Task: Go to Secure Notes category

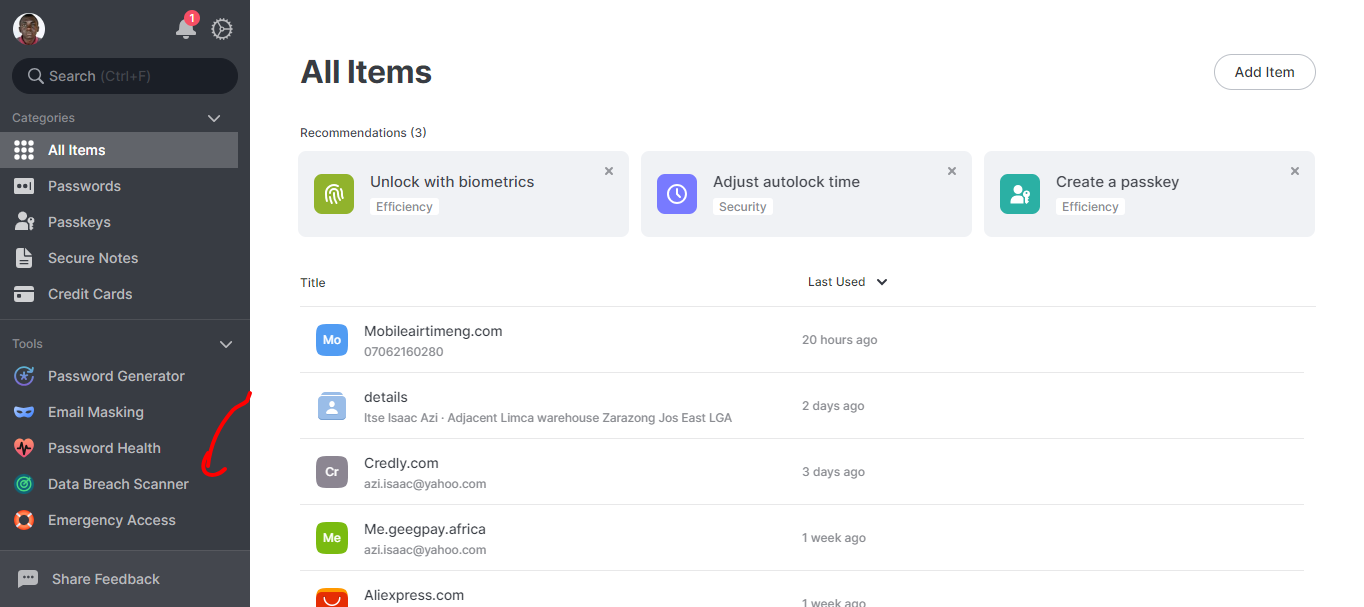Action: coord(92,258)
